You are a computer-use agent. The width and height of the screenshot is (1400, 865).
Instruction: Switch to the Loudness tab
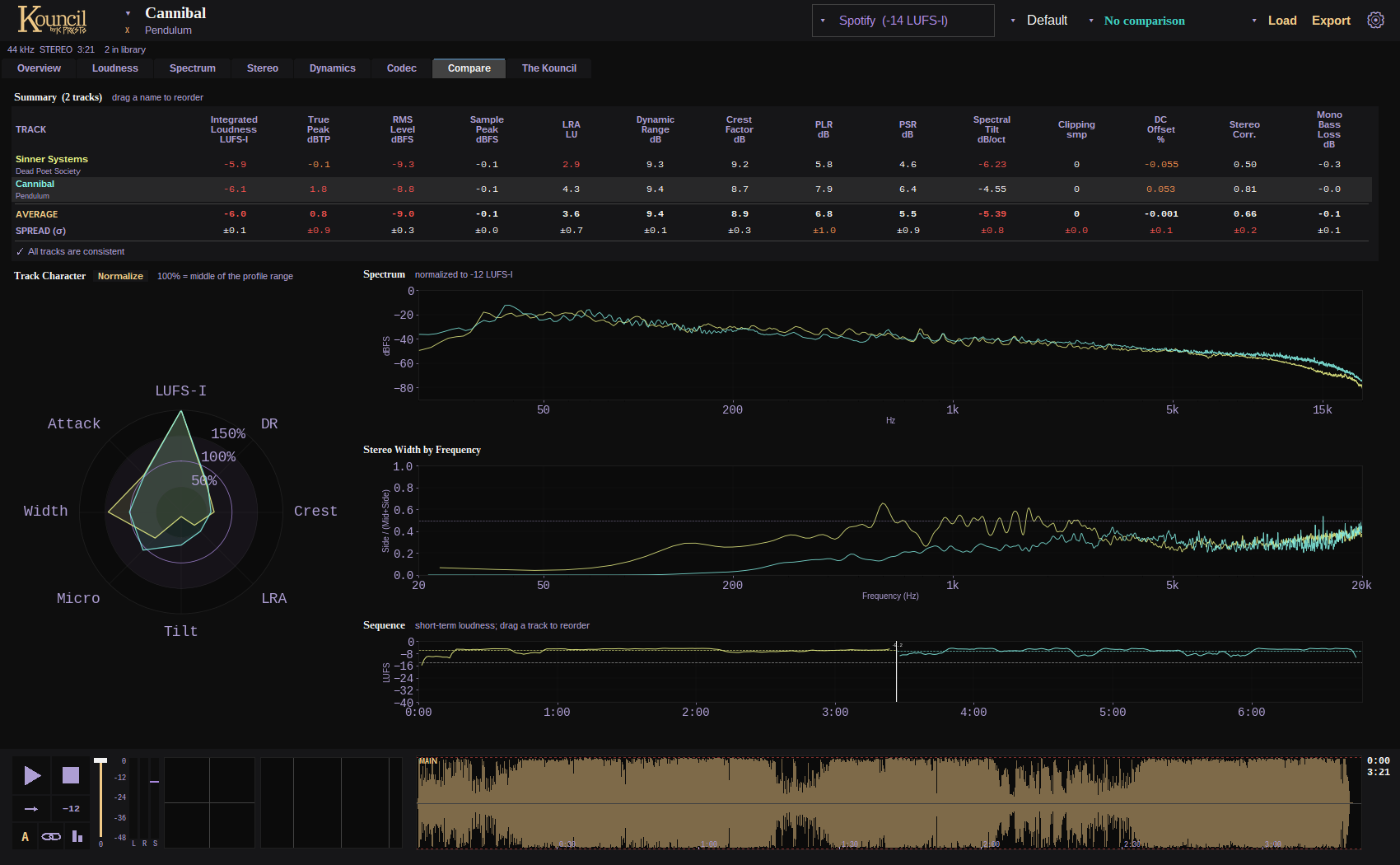coord(115,68)
